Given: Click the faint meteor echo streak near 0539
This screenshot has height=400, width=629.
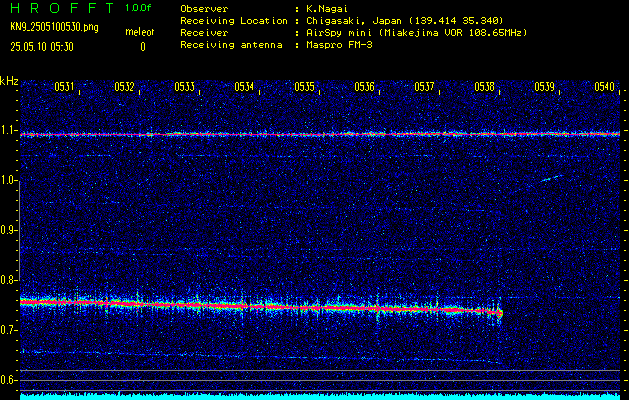Looking at the screenshot, I should point(553,178).
